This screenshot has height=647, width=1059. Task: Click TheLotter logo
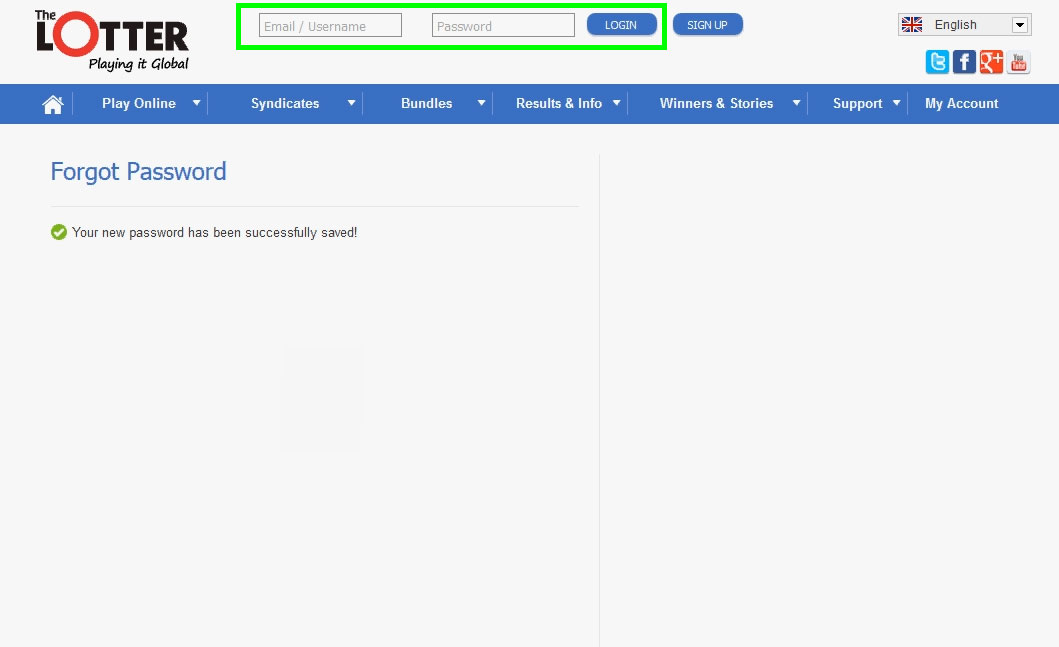coord(112,41)
